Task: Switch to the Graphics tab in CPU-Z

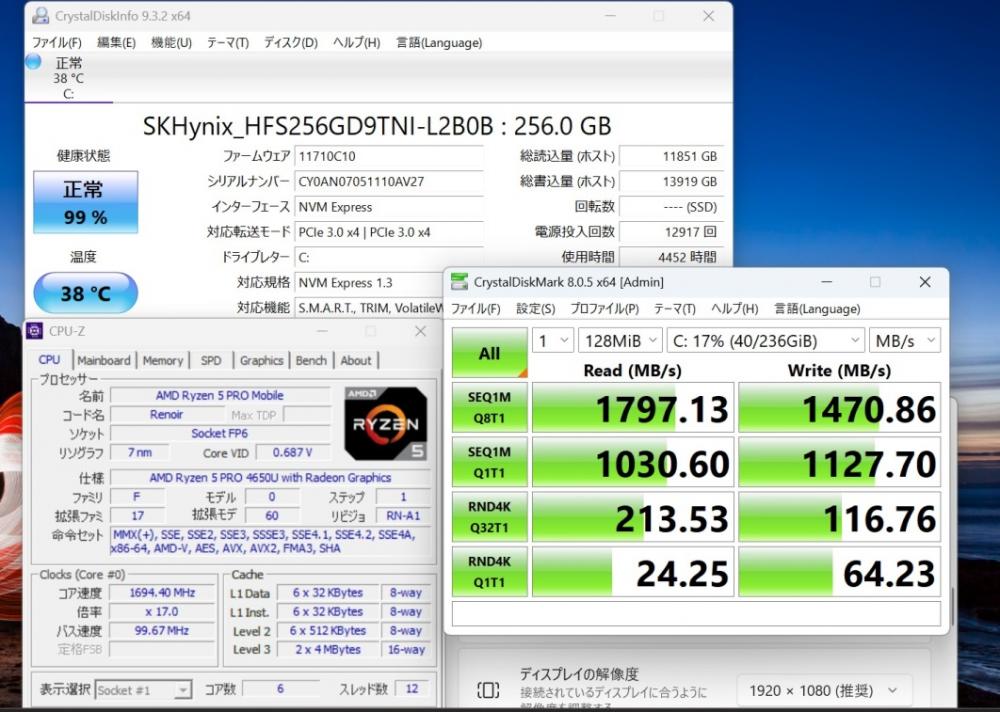Action: (x=261, y=360)
